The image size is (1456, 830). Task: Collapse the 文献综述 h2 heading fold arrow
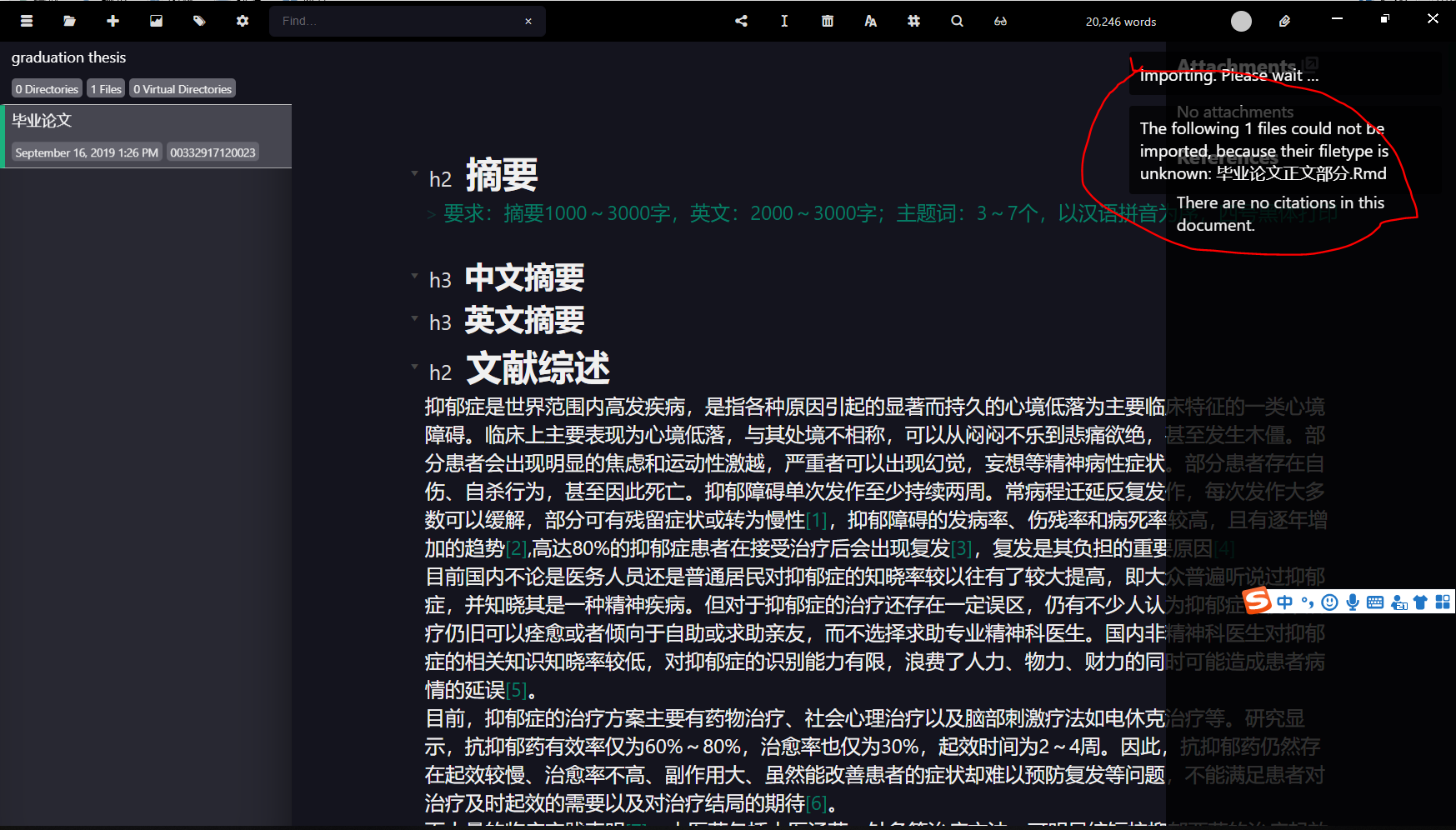pyautogui.click(x=414, y=366)
